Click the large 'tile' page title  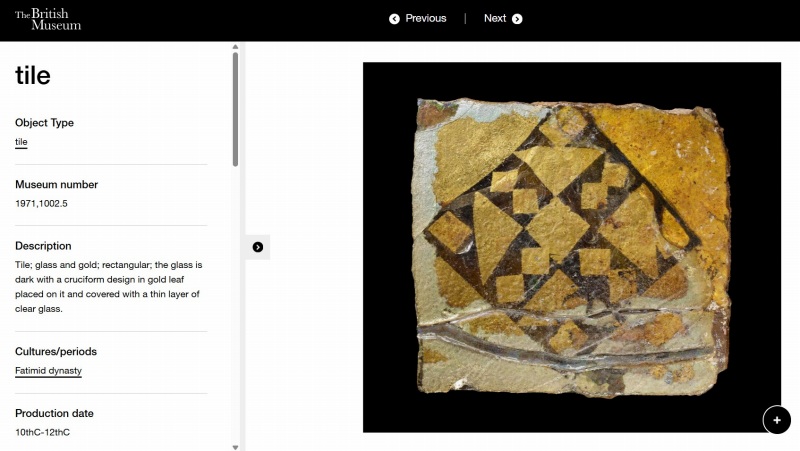tap(33, 76)
